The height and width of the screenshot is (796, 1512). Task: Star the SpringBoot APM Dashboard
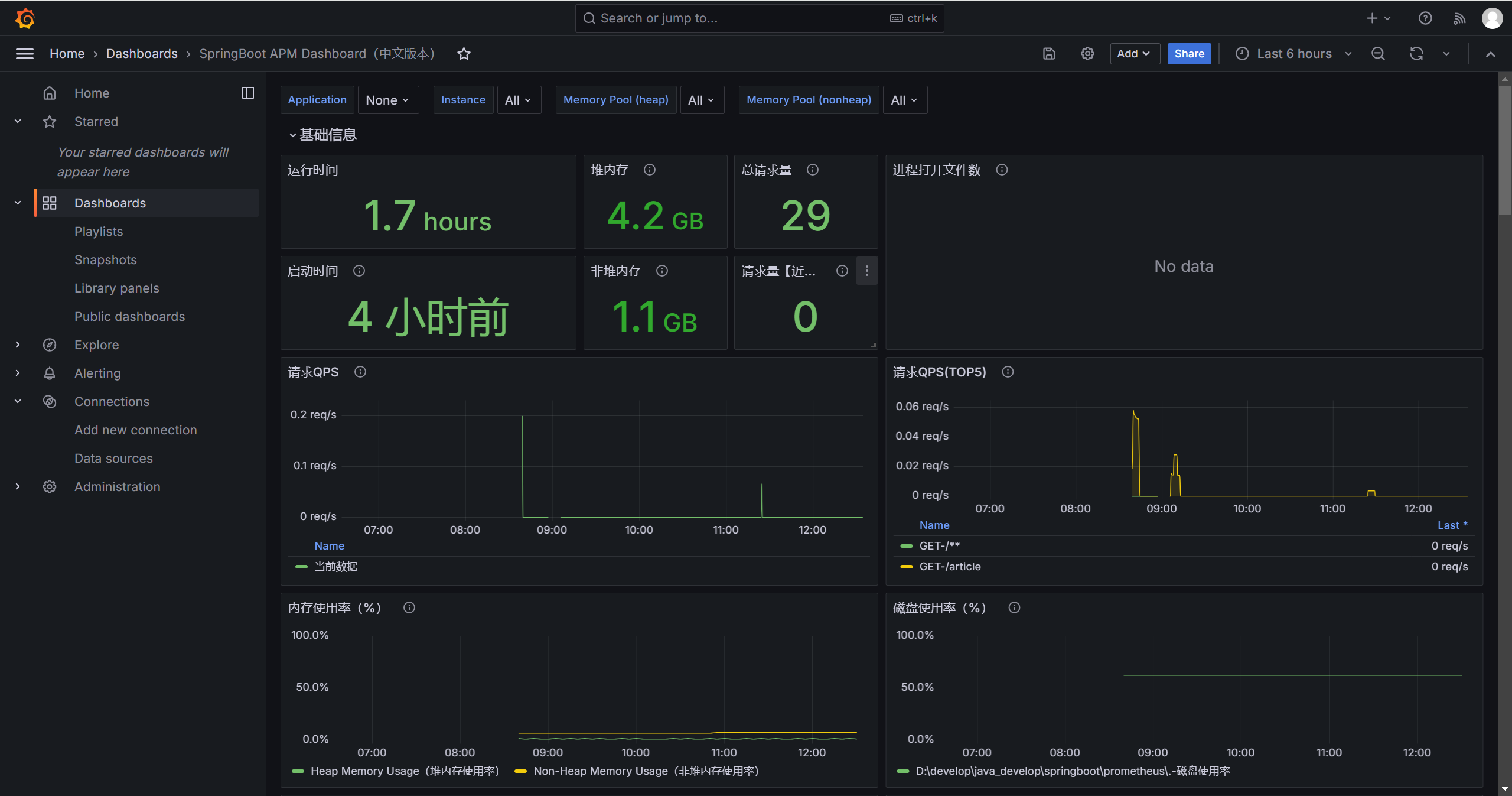(x=464, y=54)
